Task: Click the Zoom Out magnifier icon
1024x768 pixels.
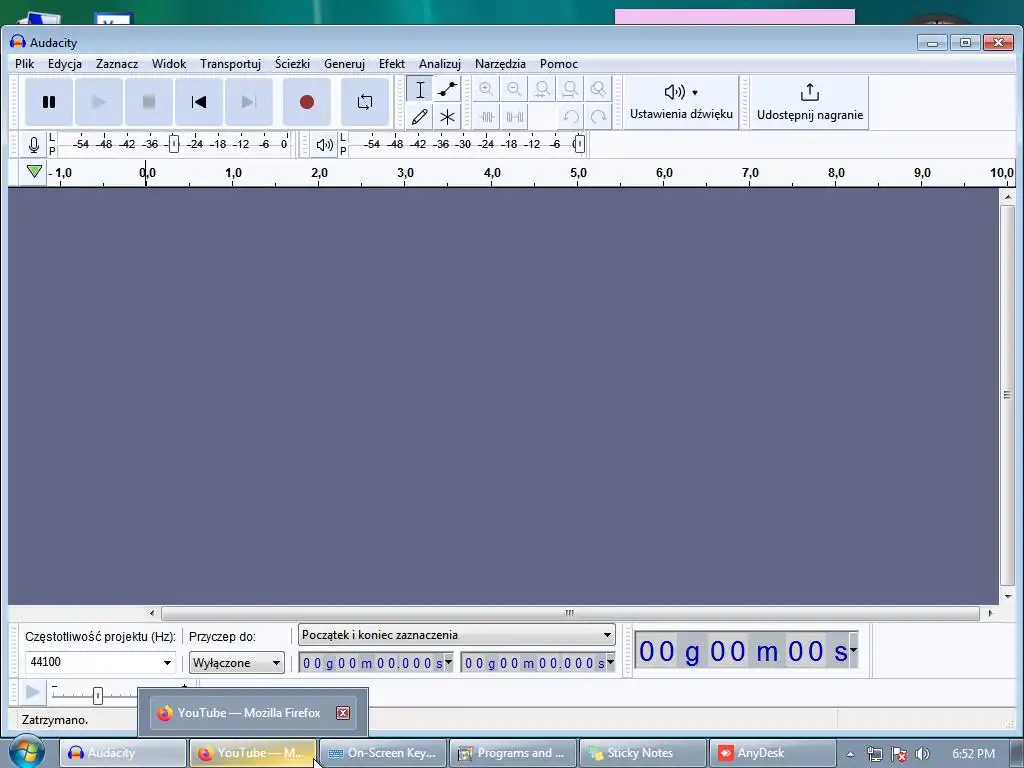Action: coord(515,89)
